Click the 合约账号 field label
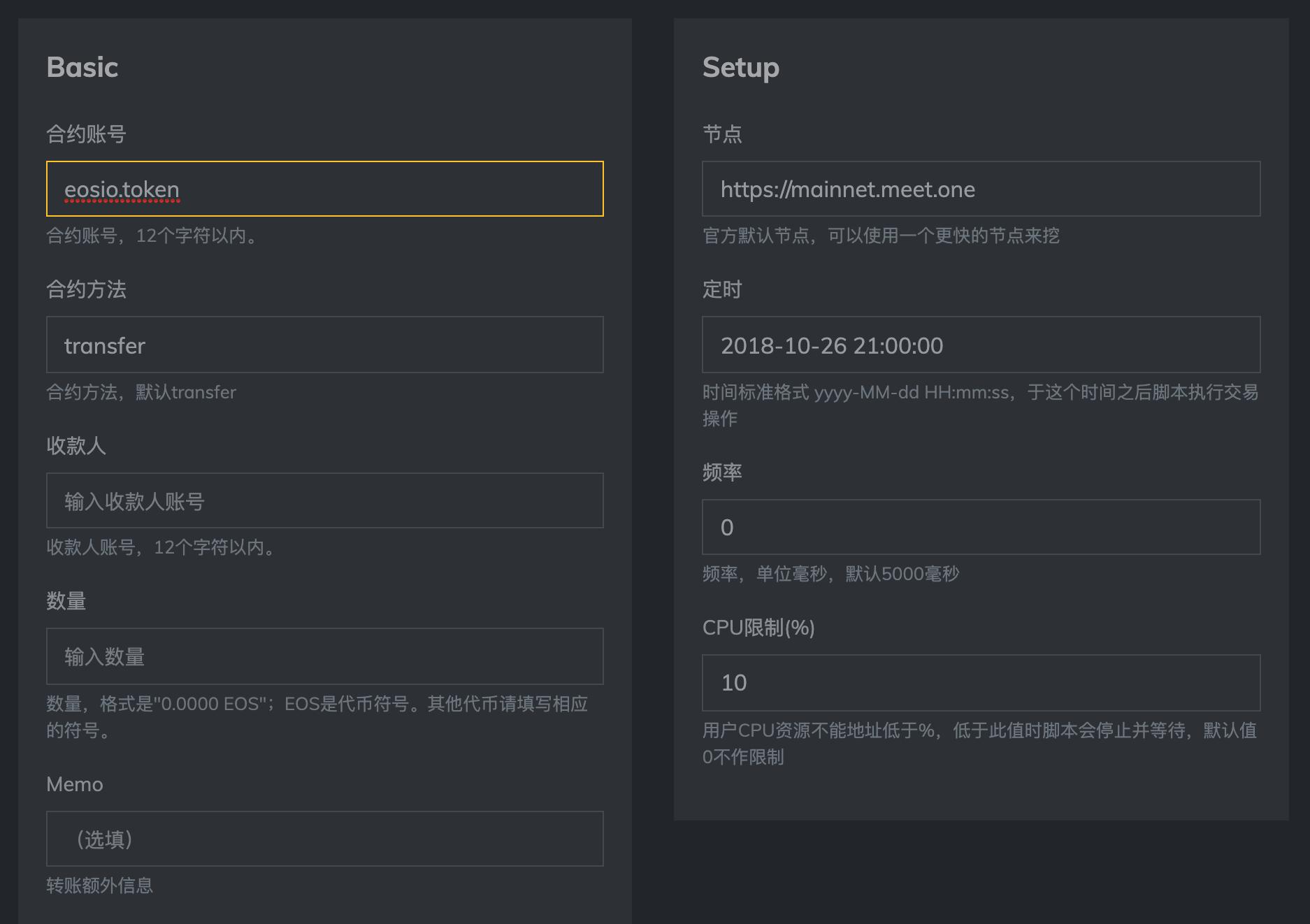This screenshot has width=1310, height=924. point(86,133)
